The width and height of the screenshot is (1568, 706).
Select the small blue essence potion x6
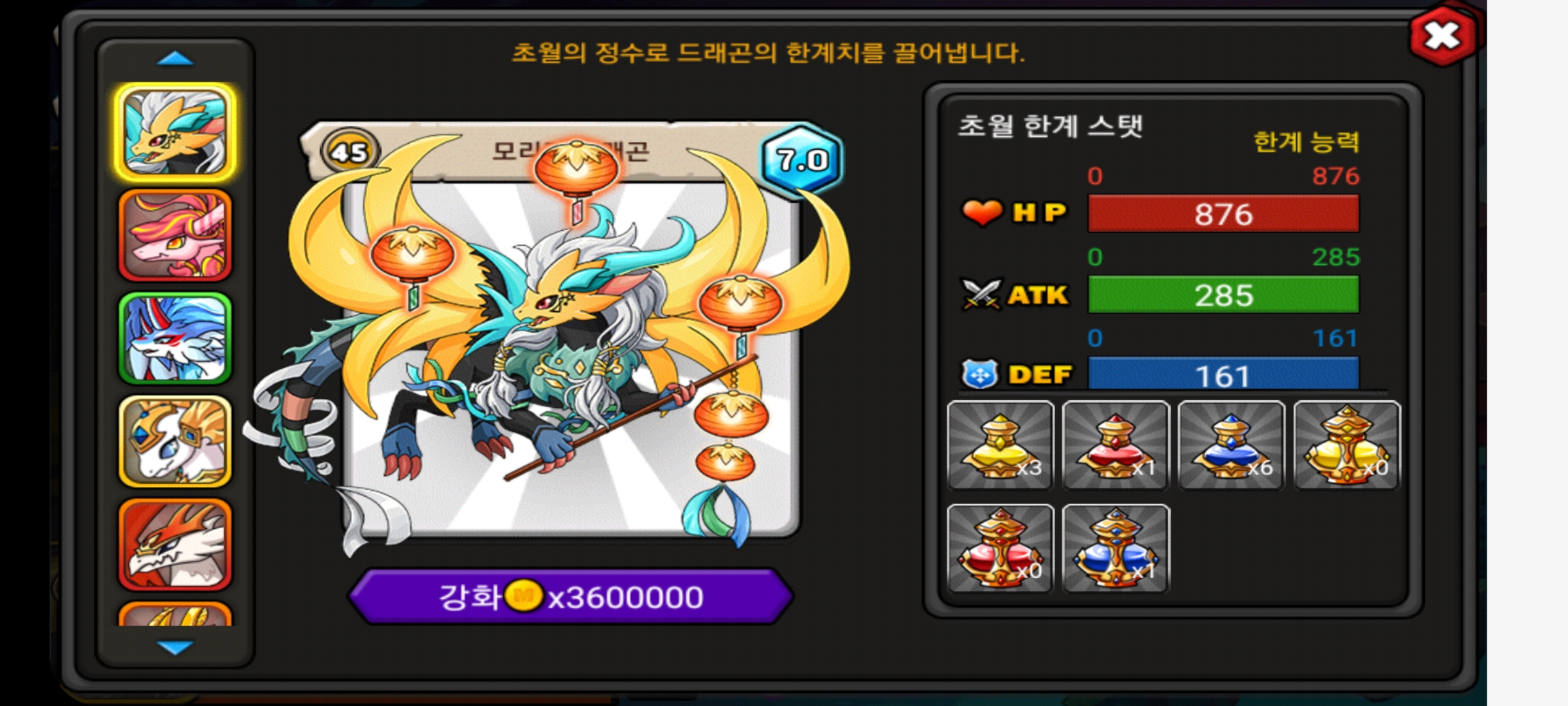1231,445
